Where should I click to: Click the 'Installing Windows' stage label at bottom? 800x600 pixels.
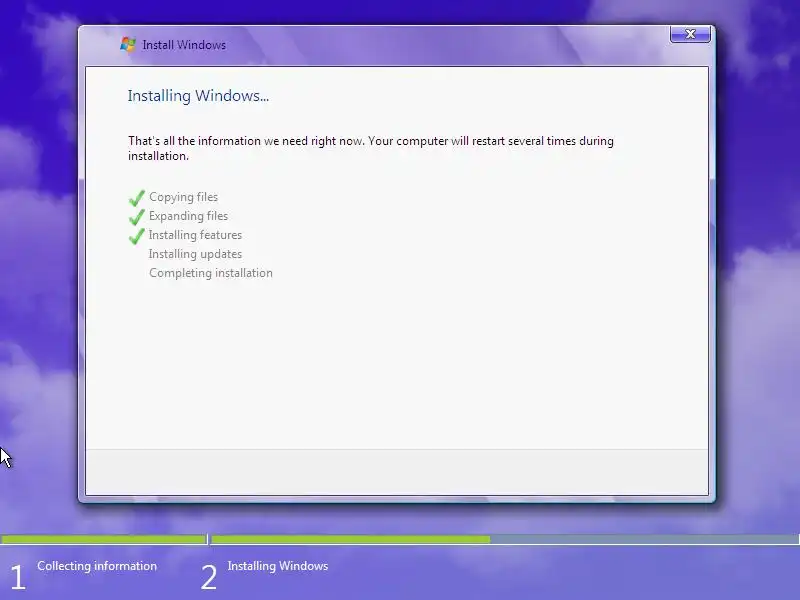(x=278, y=566)
